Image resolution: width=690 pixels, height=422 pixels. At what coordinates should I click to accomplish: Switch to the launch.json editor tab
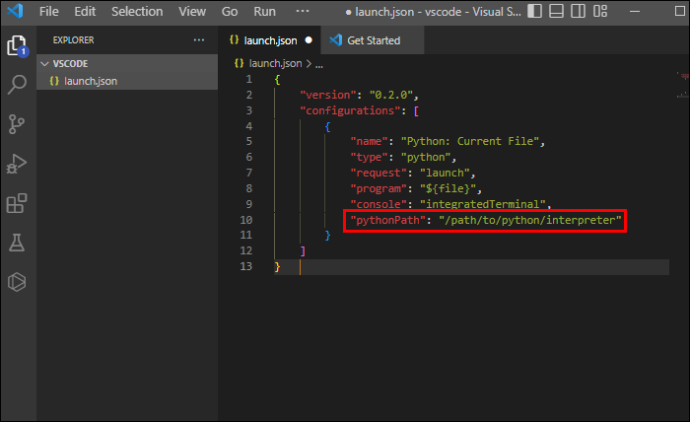click(x=270, y=40)
